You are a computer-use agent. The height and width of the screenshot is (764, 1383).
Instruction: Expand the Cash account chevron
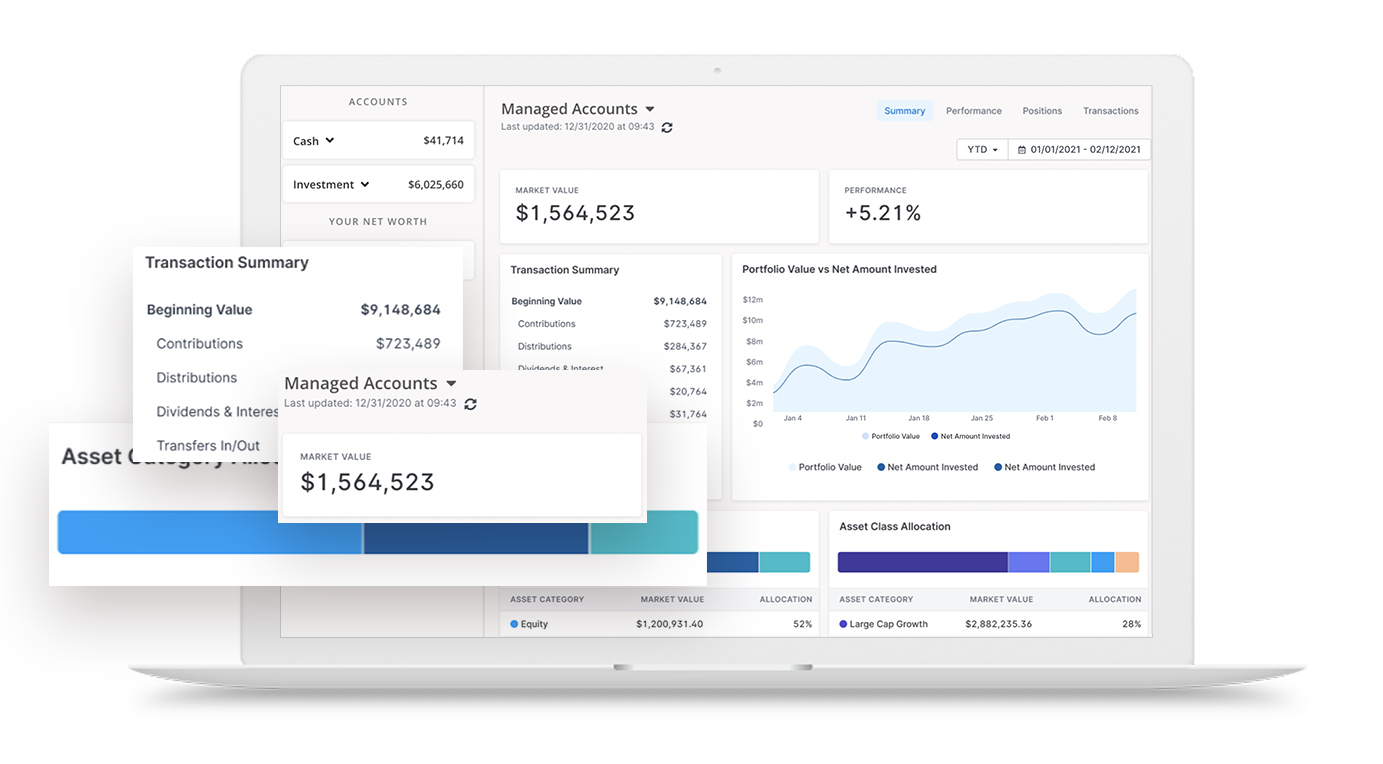[330, 141]
